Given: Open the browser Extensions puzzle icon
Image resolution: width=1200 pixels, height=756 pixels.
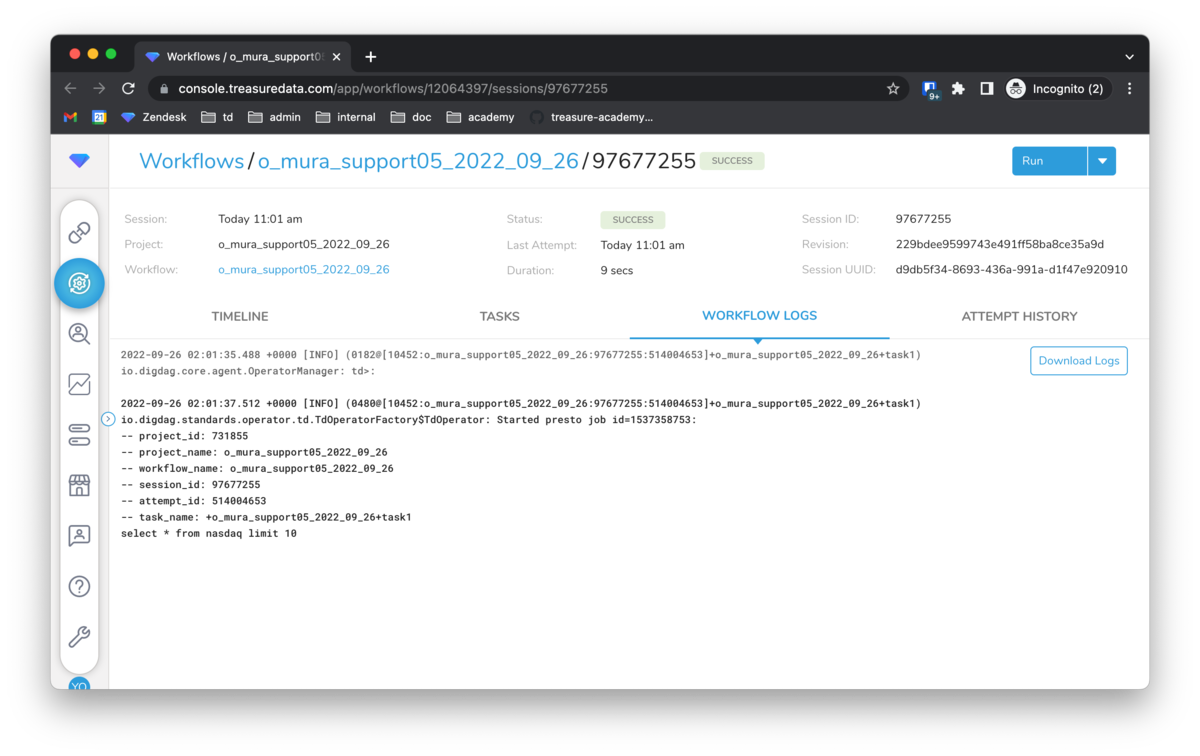Looking at the screenshot, I should 957,88.
